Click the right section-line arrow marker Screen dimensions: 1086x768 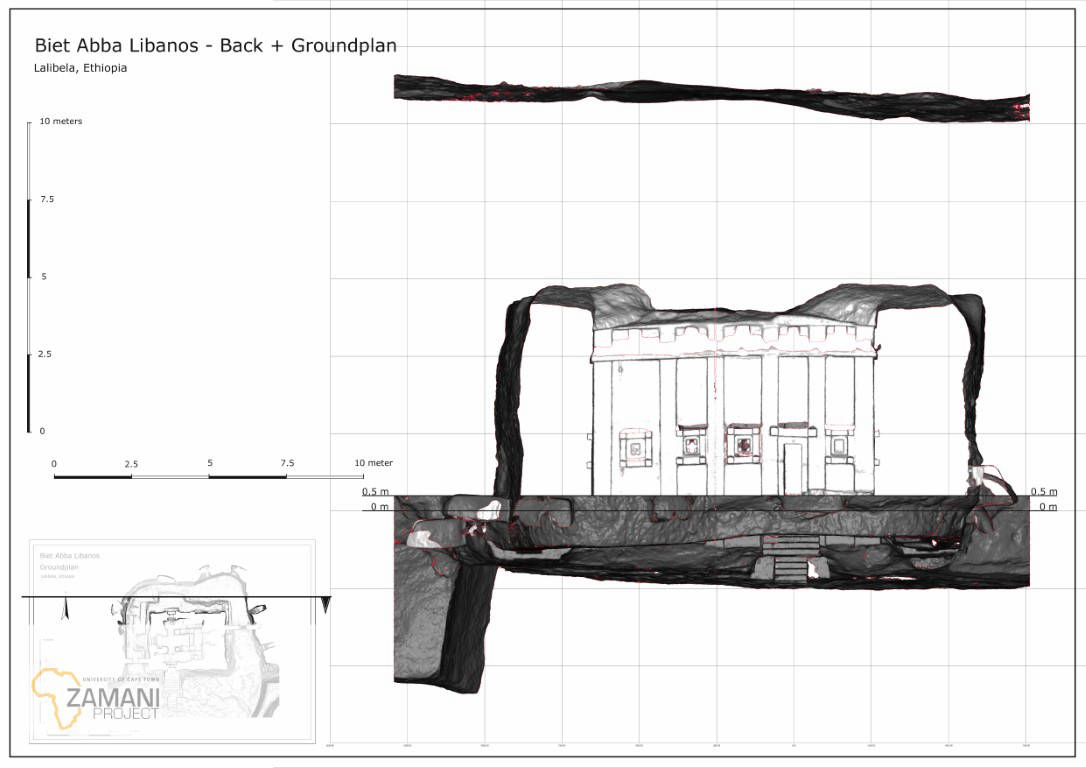coord(325,605)
